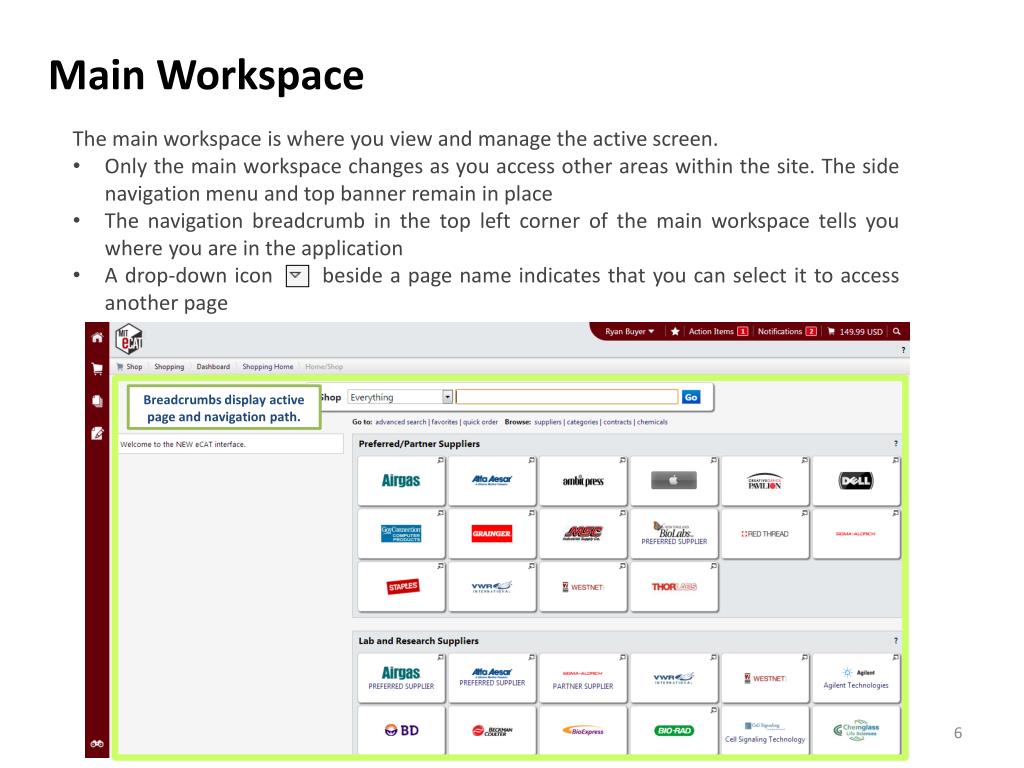1024x768 pixels.
Task: Open the favorites link under search
Action: coord(445,422)
